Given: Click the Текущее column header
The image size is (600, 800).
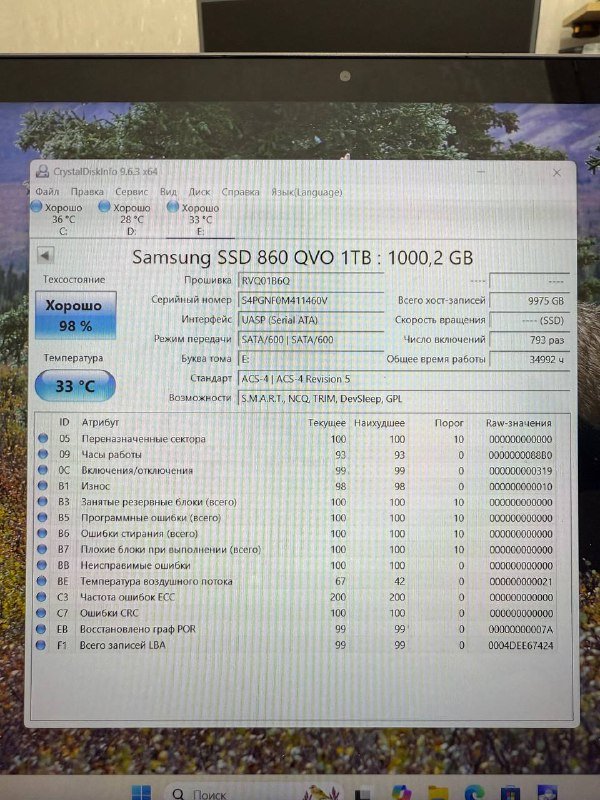Looking at the screenshot, I should coord(327,422).
